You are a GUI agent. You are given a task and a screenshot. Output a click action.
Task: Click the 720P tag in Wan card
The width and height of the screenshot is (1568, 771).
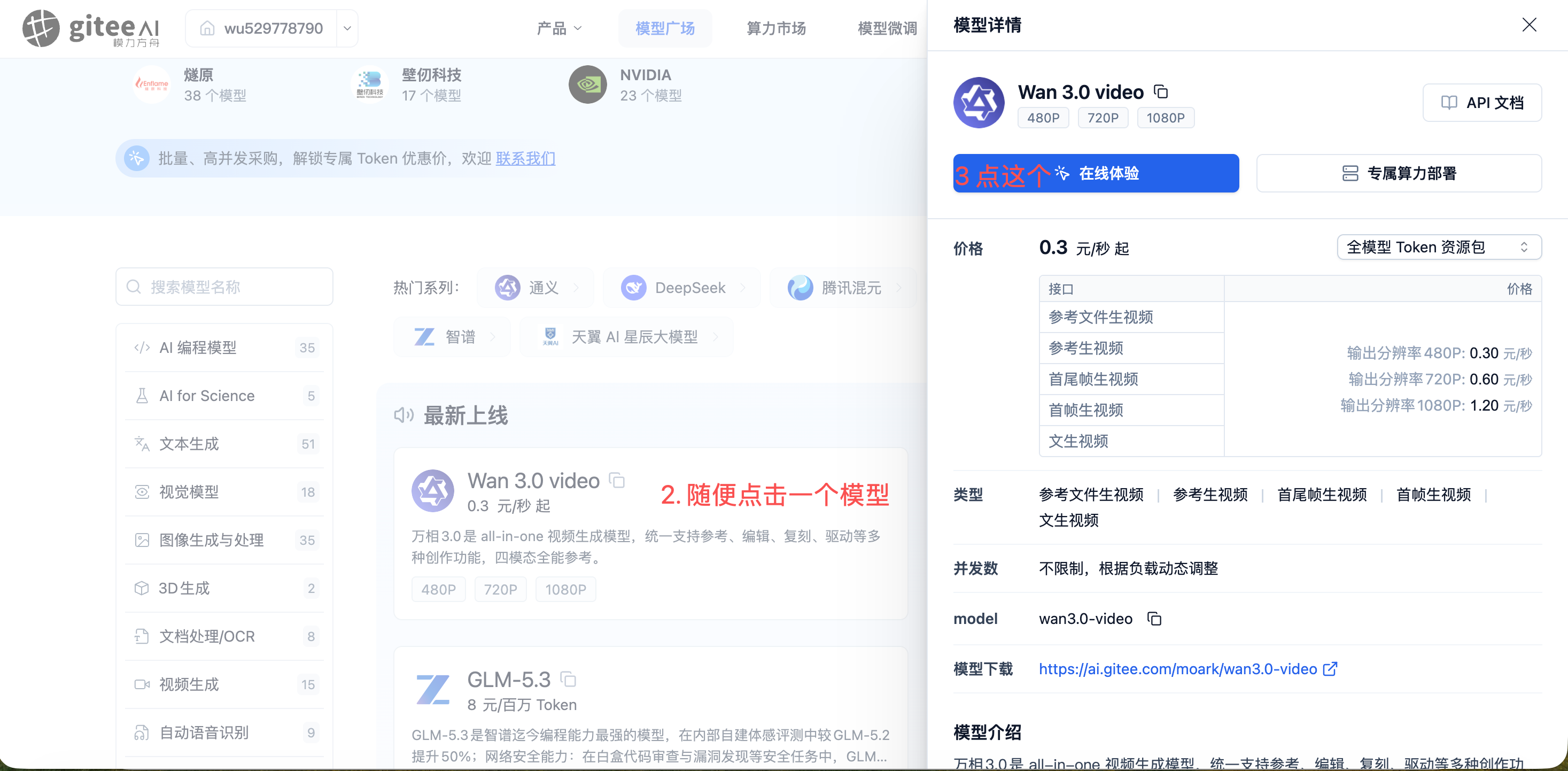click(x=500, y=590)
